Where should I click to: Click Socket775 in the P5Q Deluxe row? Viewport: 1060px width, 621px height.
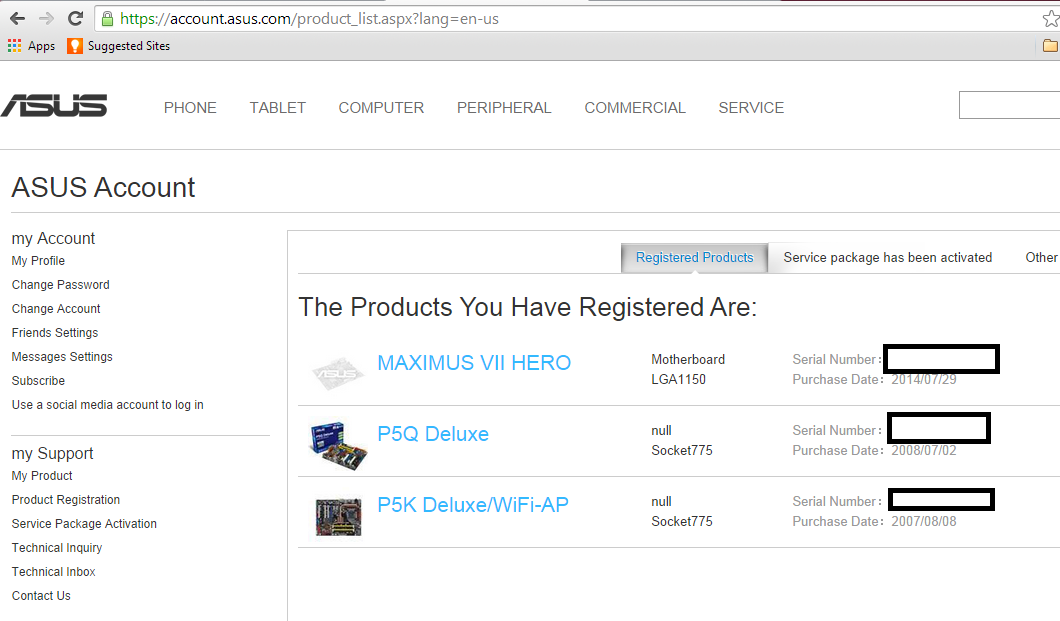(x=681, y=451)
